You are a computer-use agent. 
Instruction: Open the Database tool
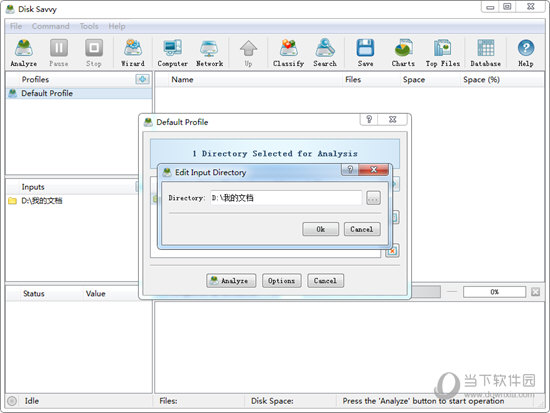click(486, 53)
